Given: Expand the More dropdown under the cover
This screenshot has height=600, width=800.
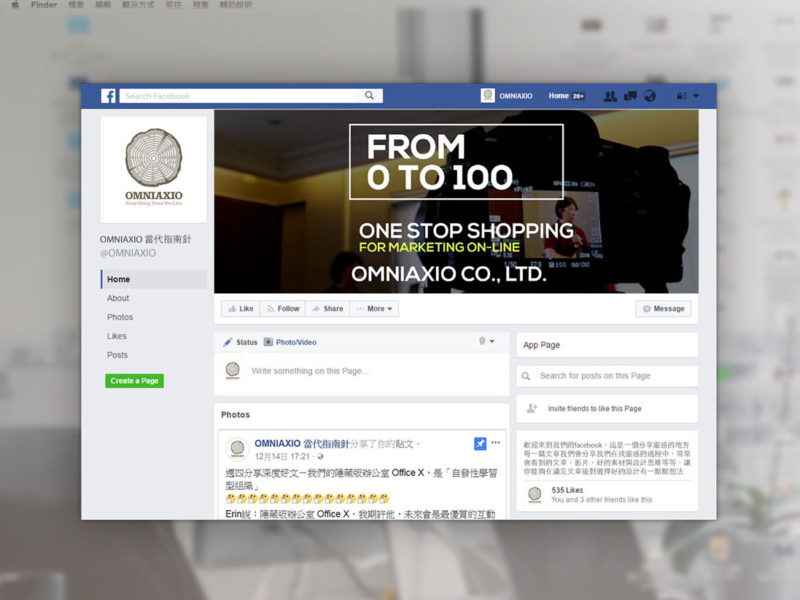Looking at the screenshot, I should (x=374, y=309).
